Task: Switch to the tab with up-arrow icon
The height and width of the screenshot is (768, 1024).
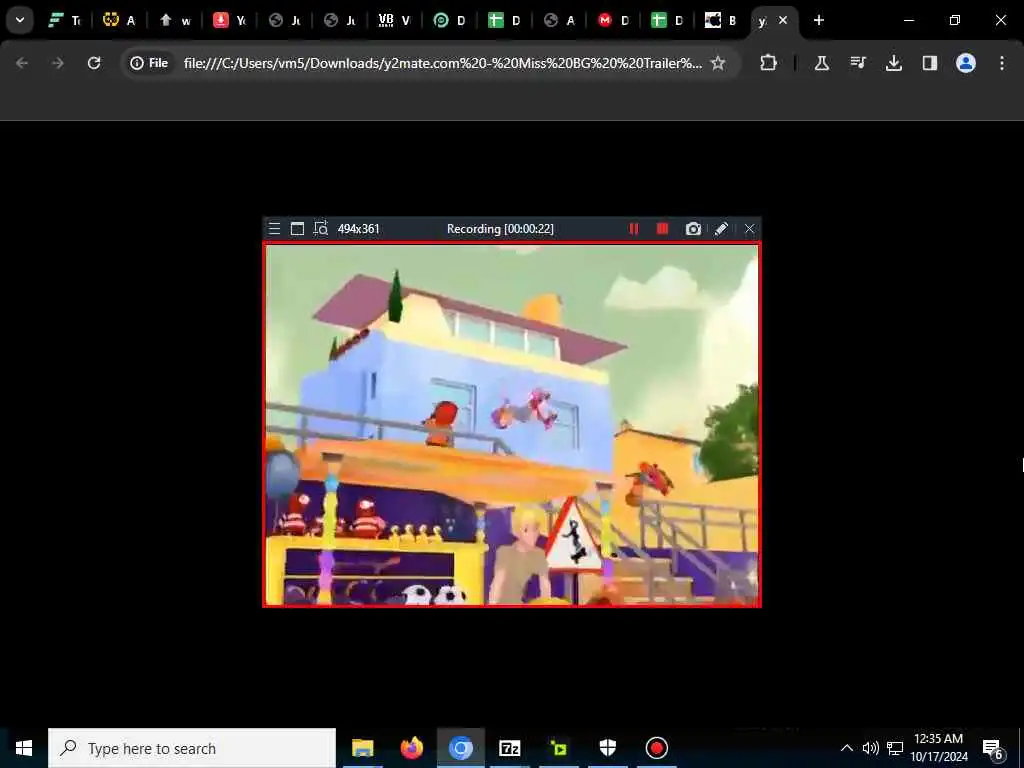Action: coord(175,20)
